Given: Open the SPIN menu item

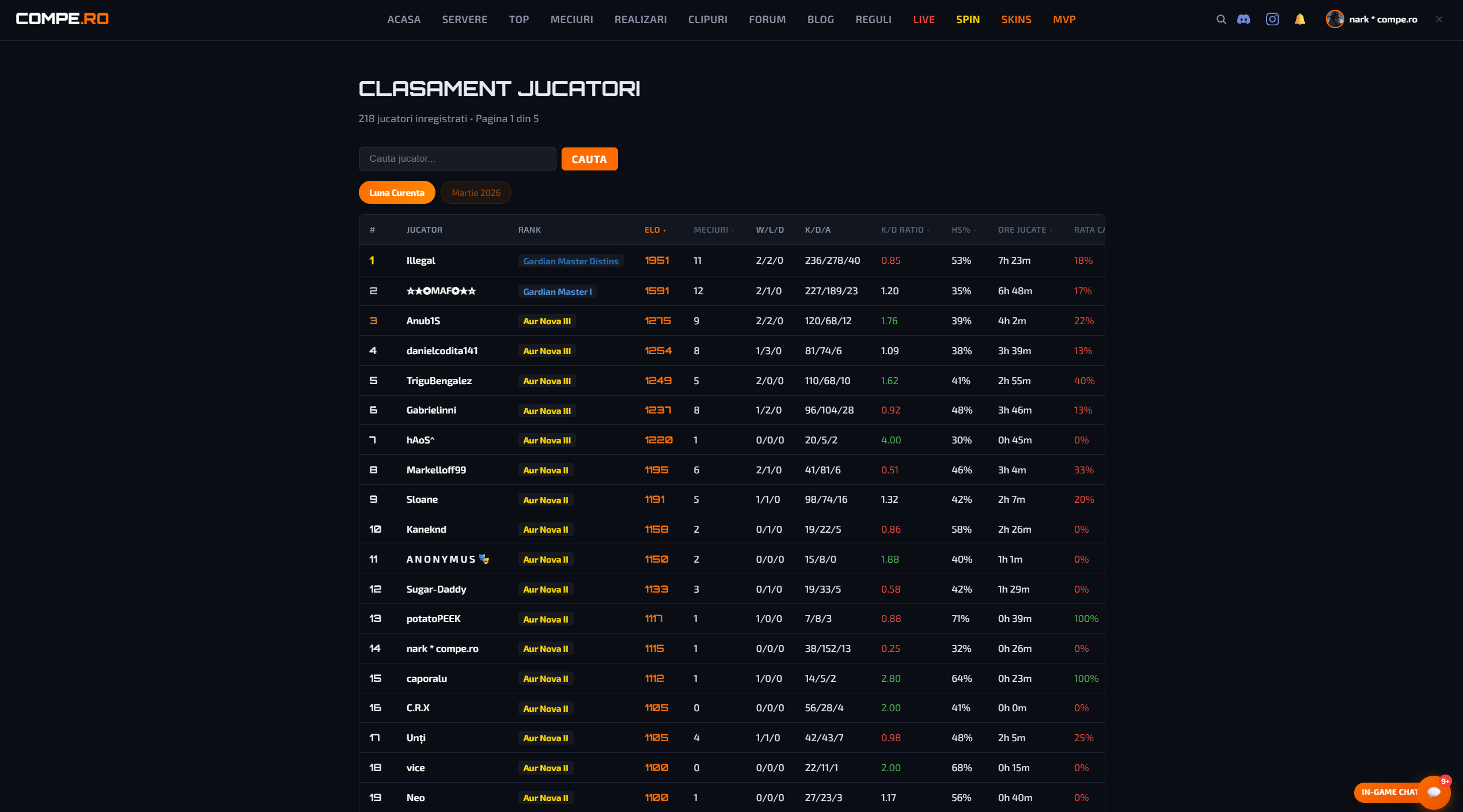Looking at the screenshot, I should (968, 19).
